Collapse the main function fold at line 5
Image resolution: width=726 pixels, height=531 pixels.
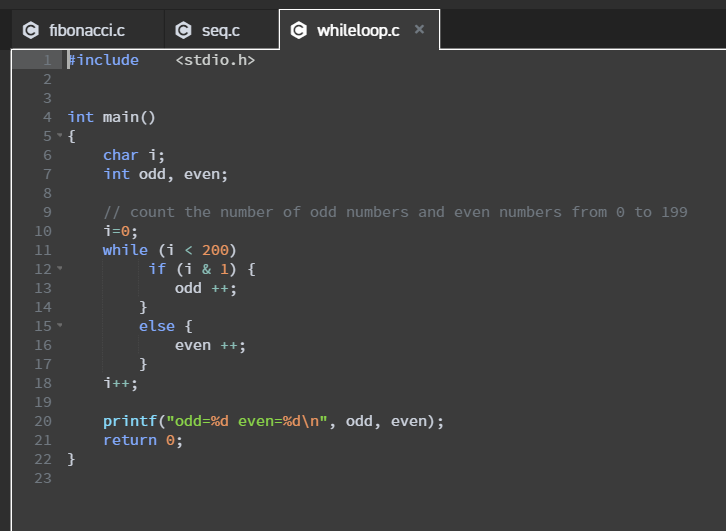[60, 135]
